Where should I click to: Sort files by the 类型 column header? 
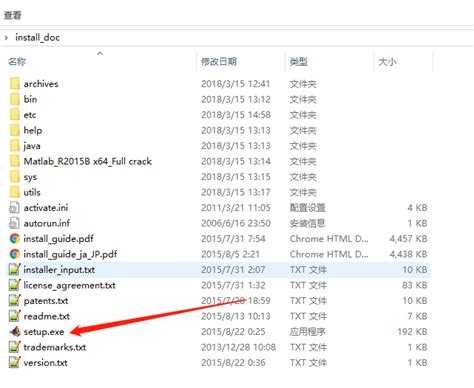[x=298, y=61]
